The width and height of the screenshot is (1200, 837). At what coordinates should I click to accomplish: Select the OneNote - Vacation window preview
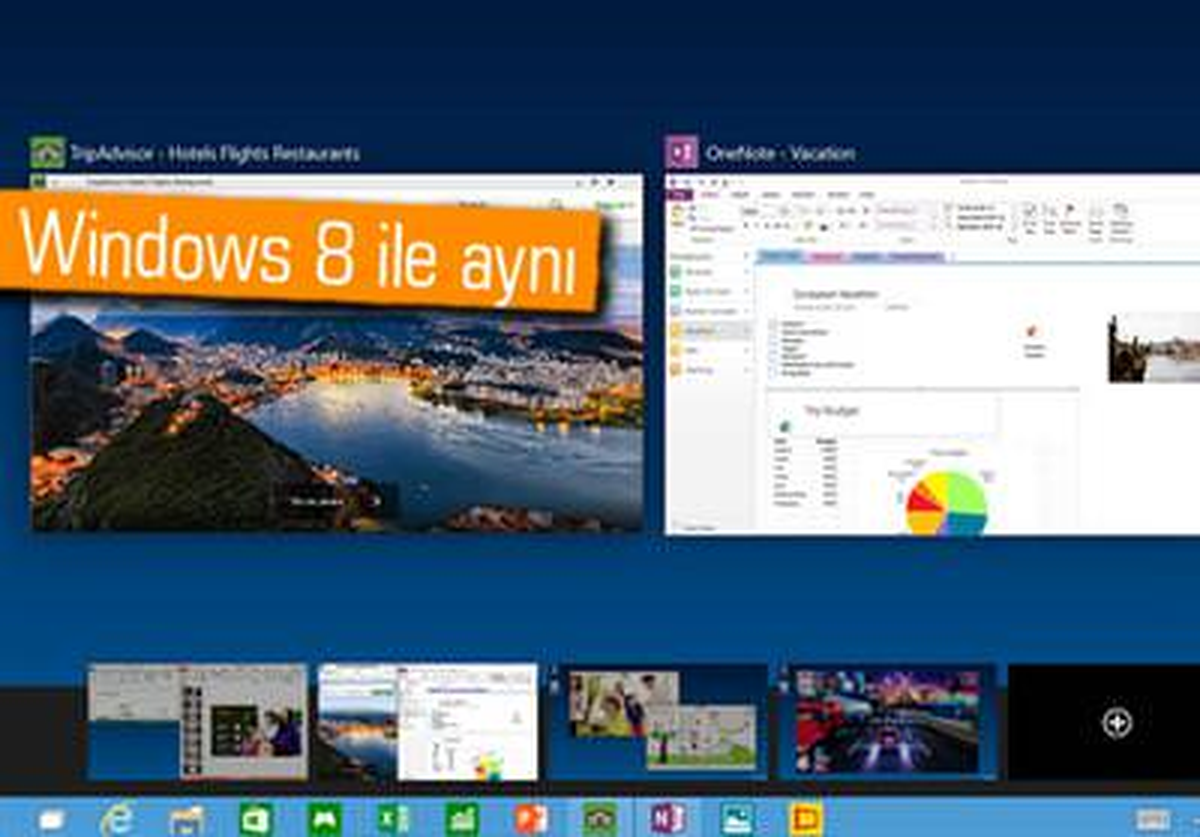(932, 354)
